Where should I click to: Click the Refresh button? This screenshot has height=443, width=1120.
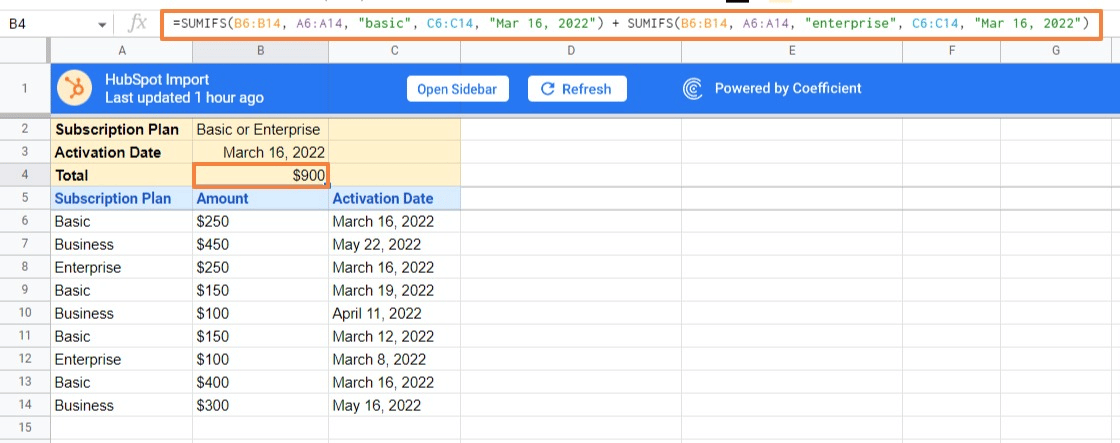[x=576, y=89]
